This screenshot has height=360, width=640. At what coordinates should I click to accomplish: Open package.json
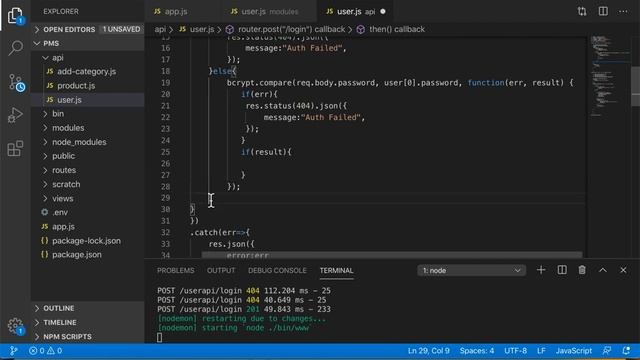87,255
